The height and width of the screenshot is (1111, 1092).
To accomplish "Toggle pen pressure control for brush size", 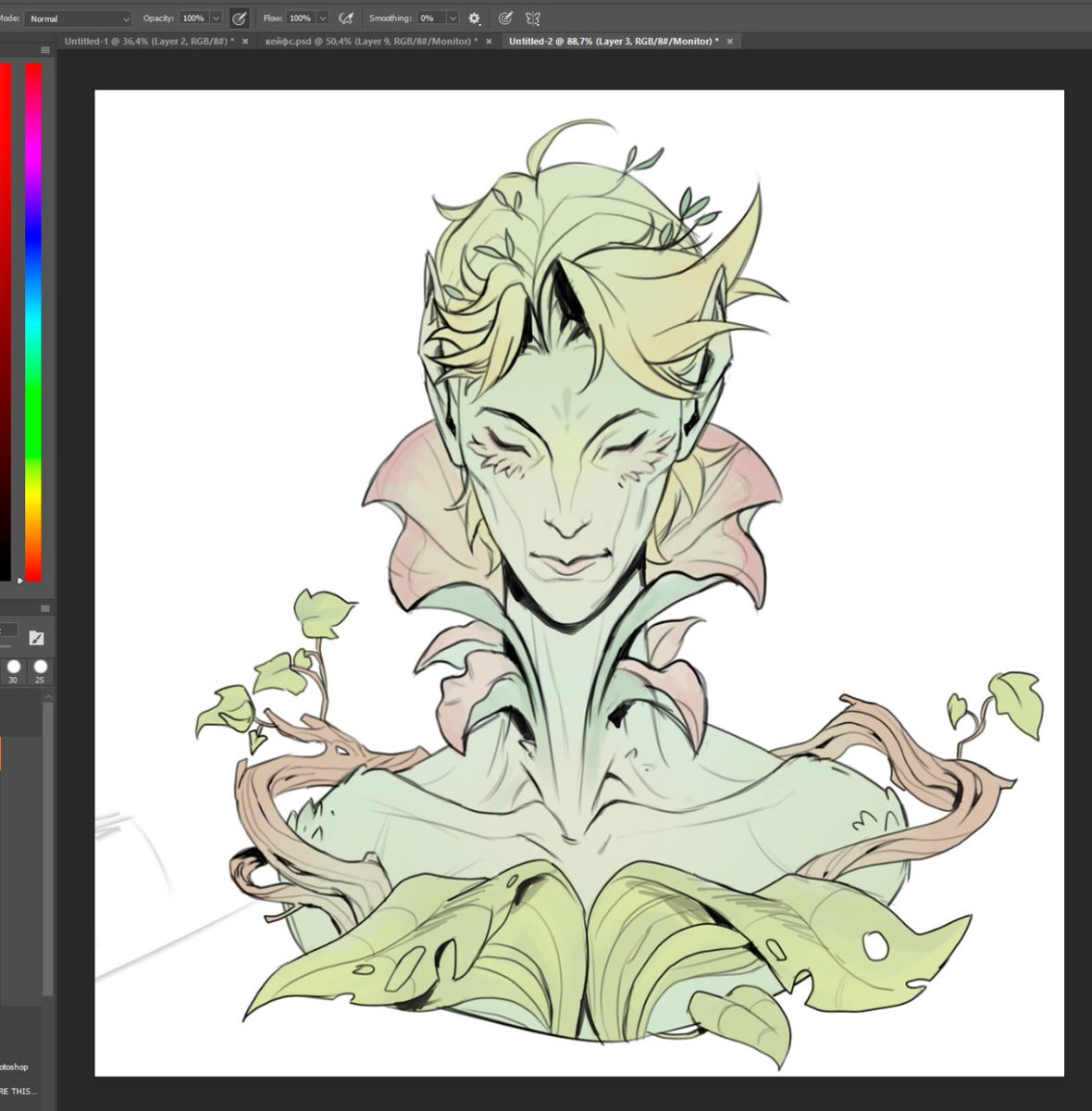I will (504, 18).
